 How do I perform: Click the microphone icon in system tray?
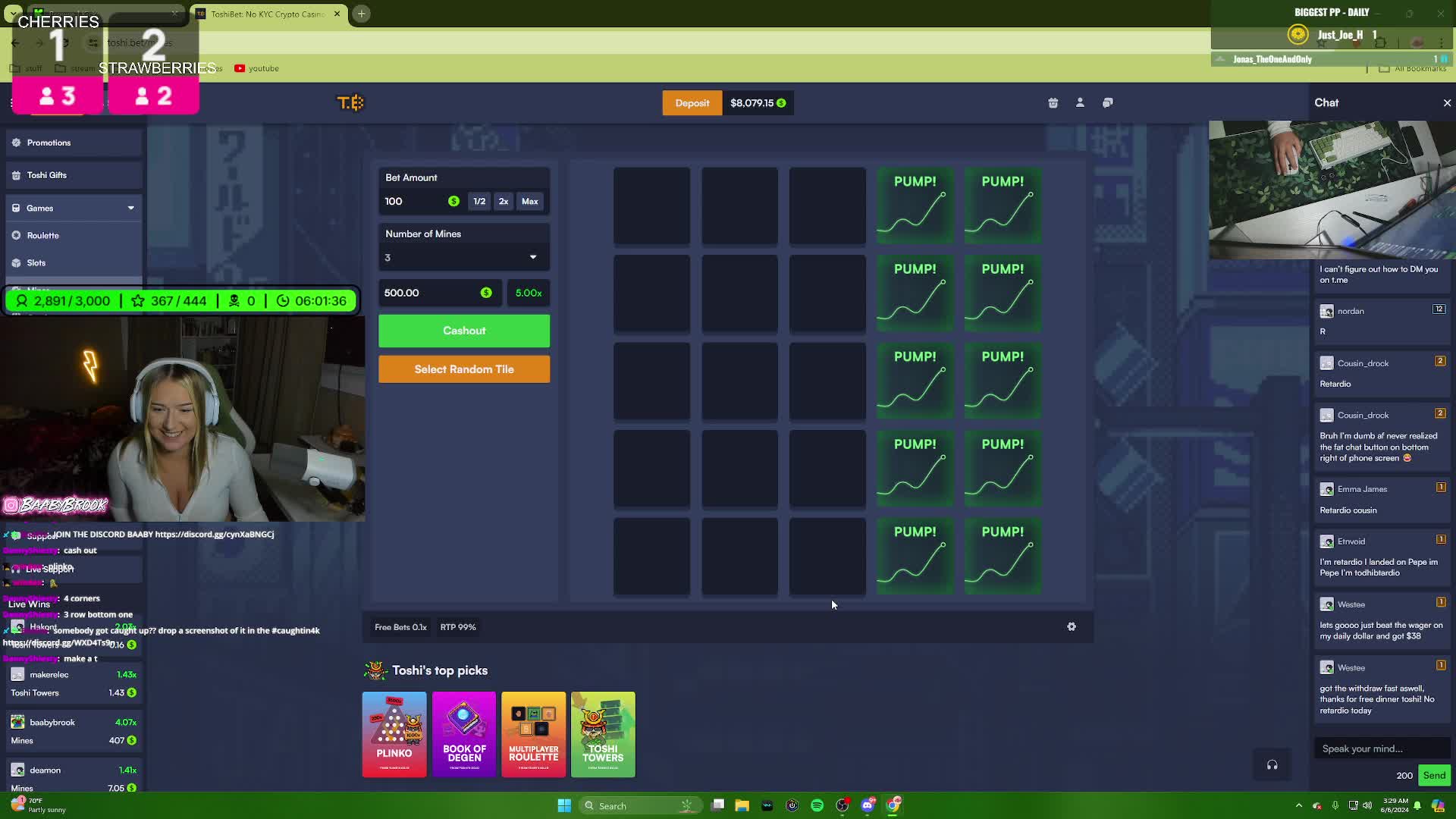coord(1335,805)
